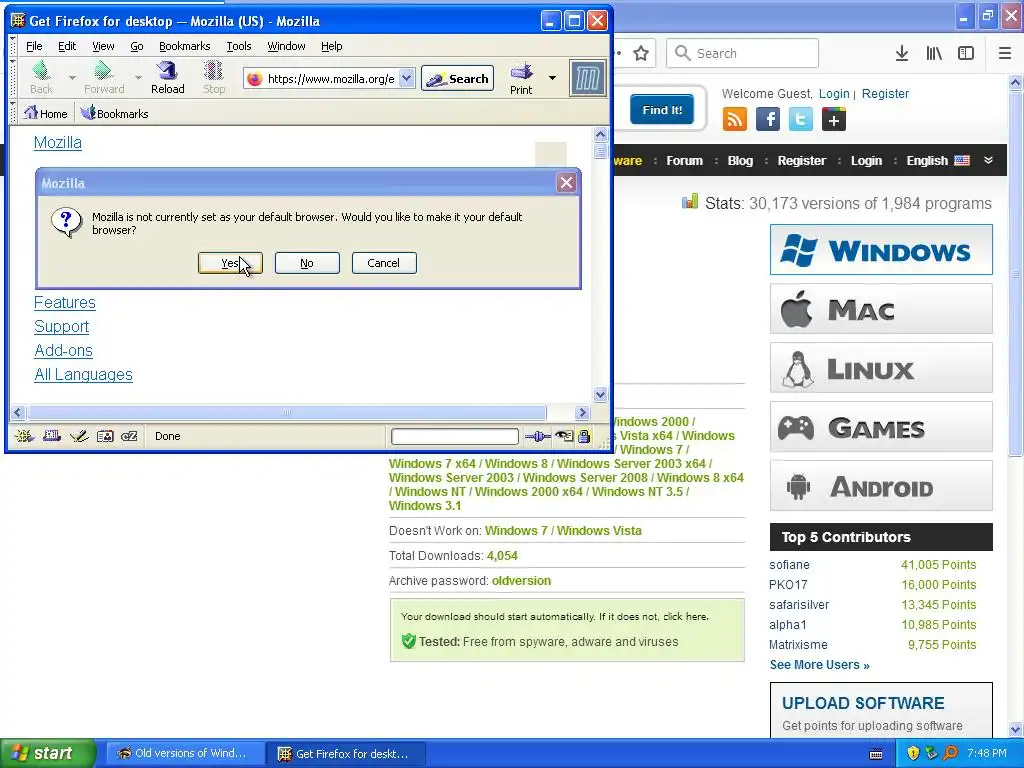Click the taskbar clock showing 7:48 PM

tap(987, 754)
